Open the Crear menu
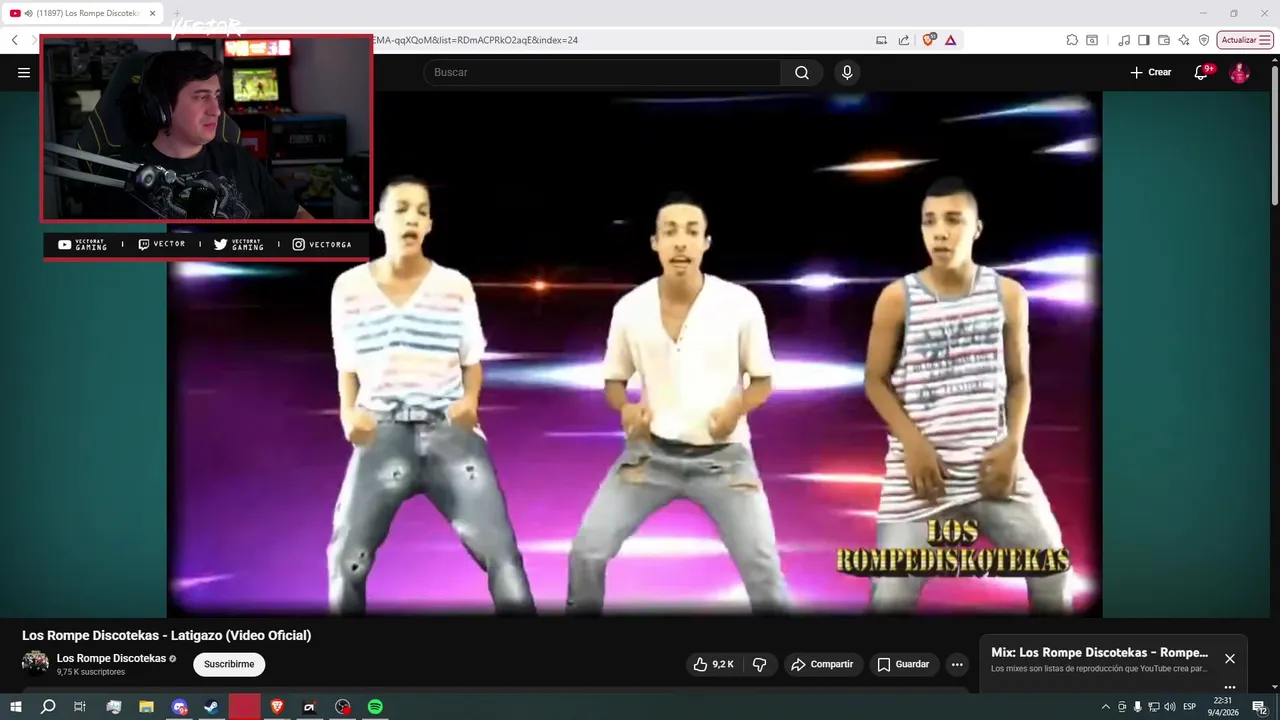Screen dimensions: 1280x720 (1151, 72)
